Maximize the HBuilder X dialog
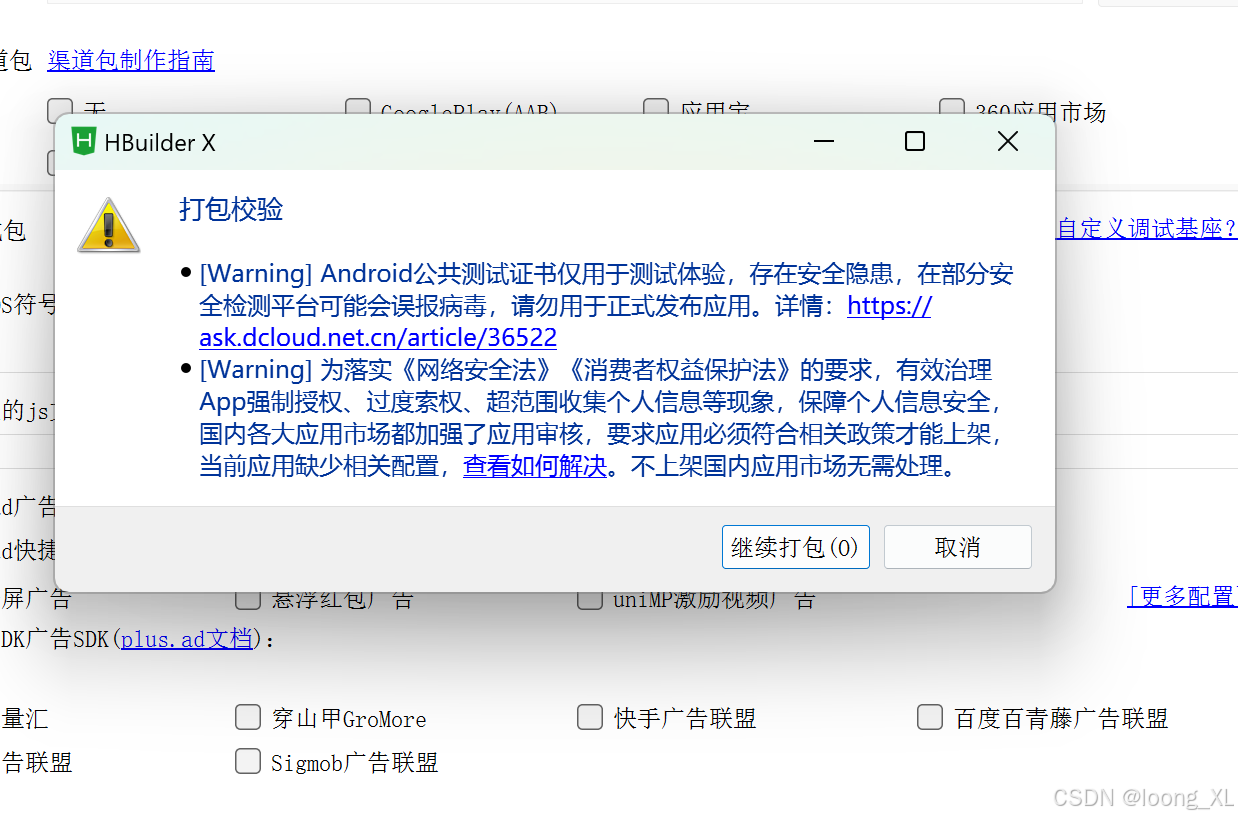This screenshot has width=1238, height=817. tap(914, 142)
